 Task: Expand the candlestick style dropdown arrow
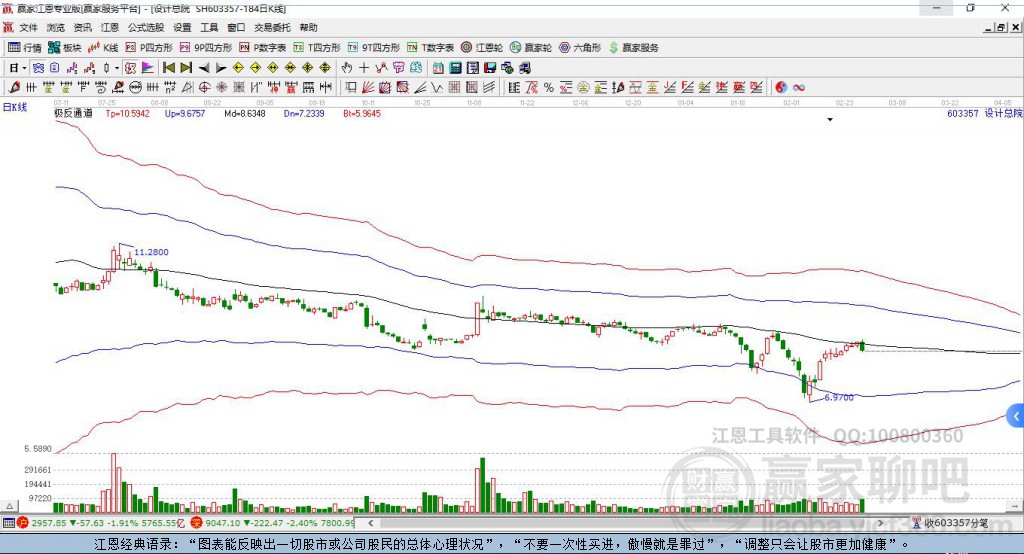(x=117, y=68)
